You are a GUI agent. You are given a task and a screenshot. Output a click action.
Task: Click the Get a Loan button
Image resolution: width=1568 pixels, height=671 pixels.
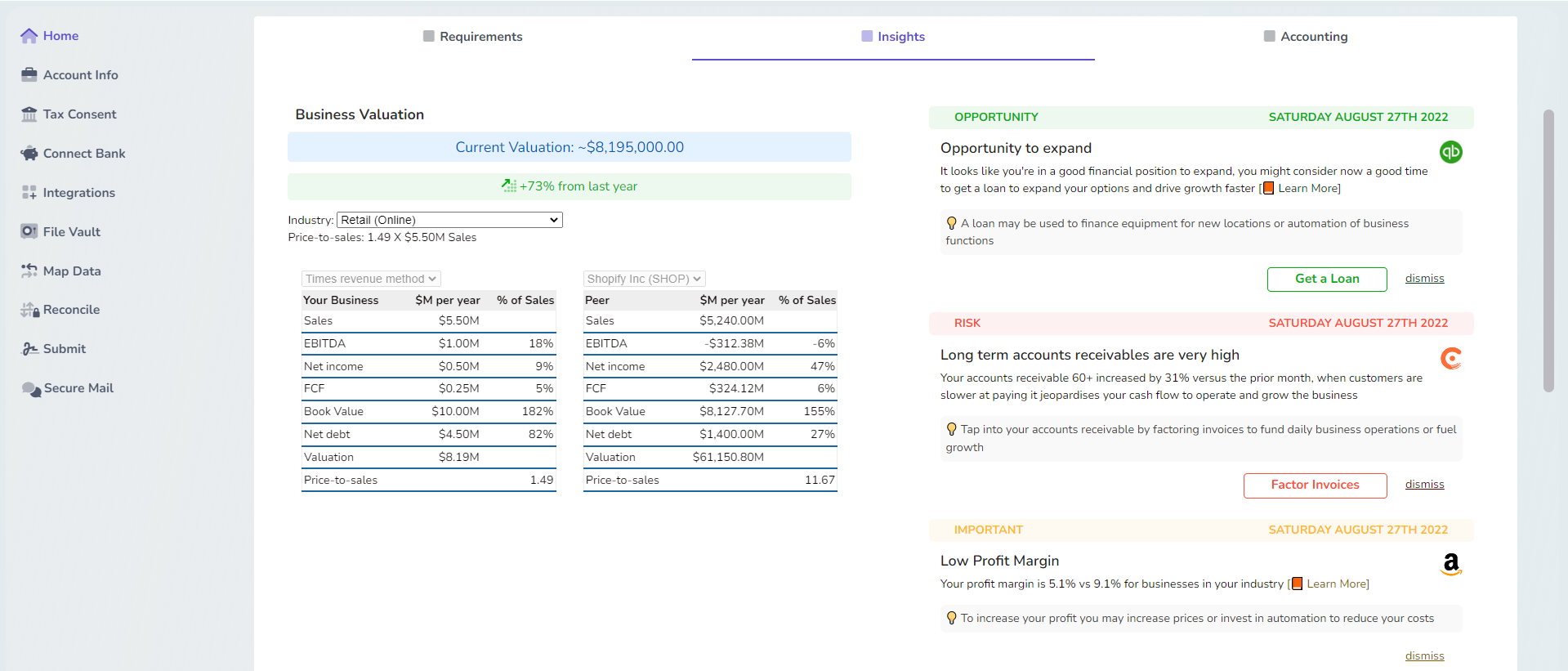coord(1327,279)
